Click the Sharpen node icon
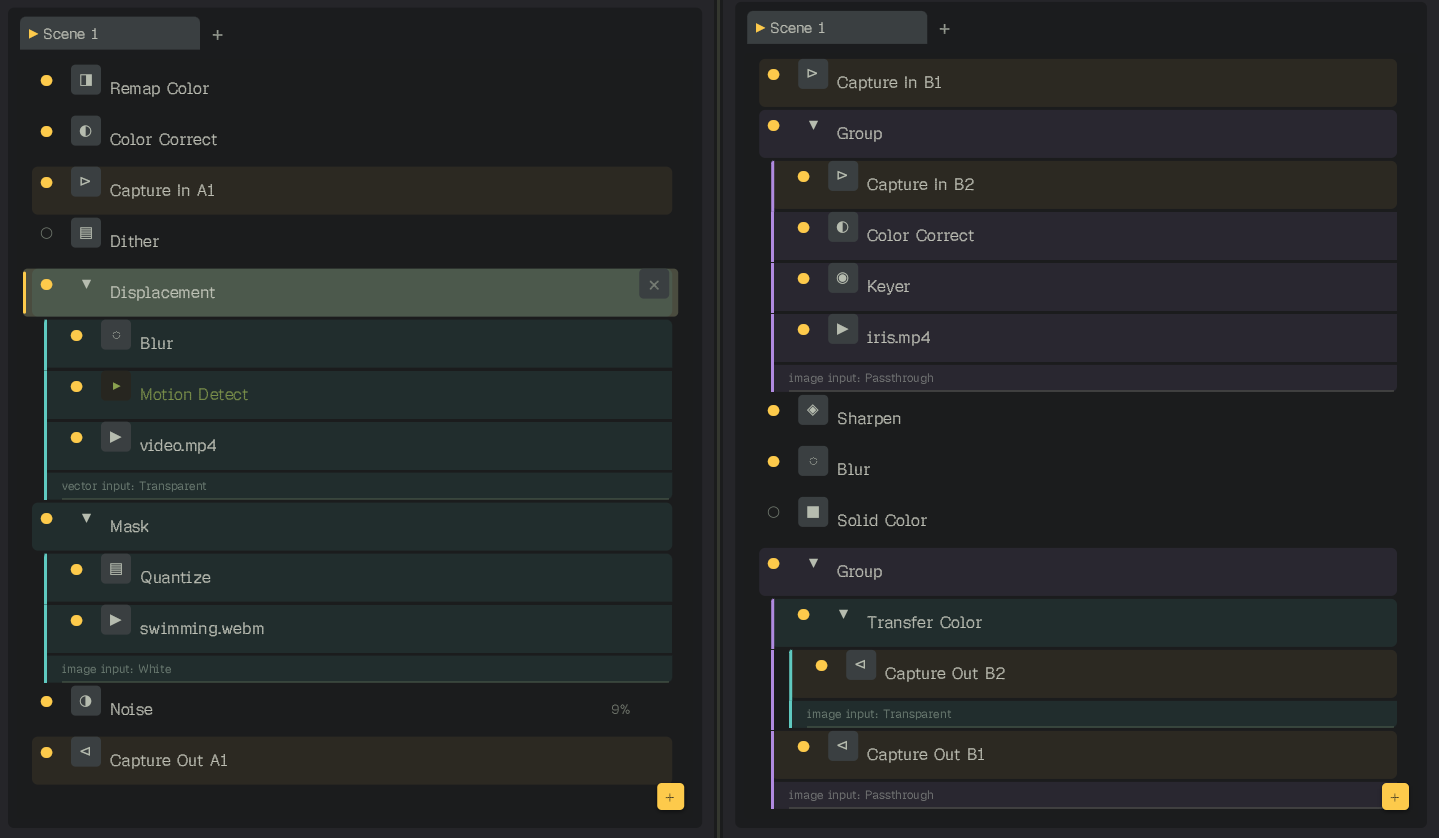 813,410
